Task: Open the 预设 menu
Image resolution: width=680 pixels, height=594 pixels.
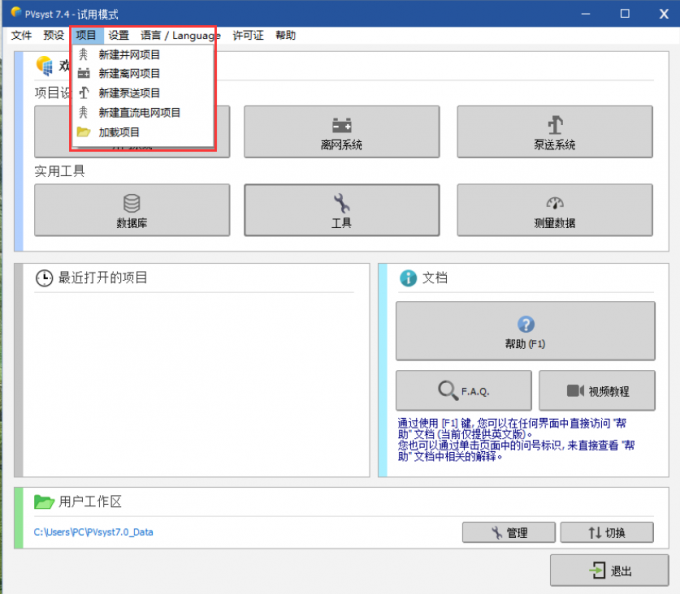Action: point(53,35)
